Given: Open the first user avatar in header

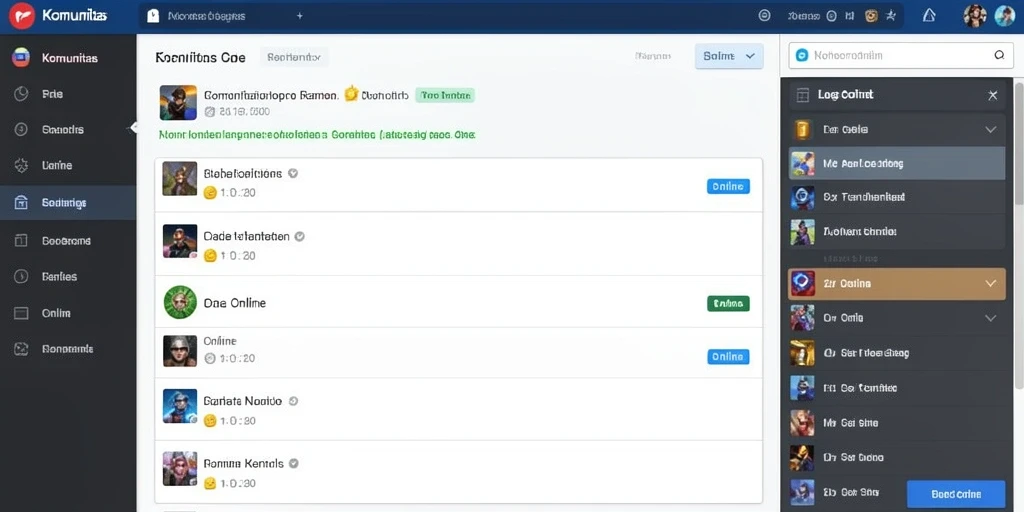Looking at the screenshot, I should [974, 16].
